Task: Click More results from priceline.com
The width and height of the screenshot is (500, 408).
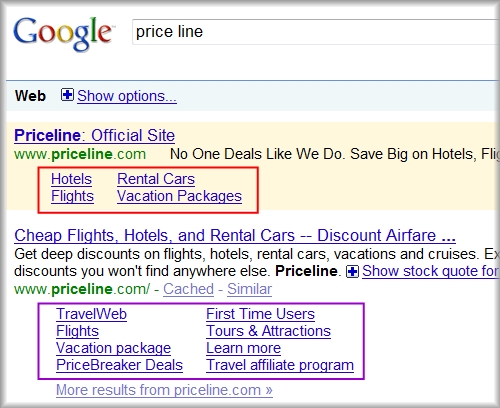Action: coord(164,390)
